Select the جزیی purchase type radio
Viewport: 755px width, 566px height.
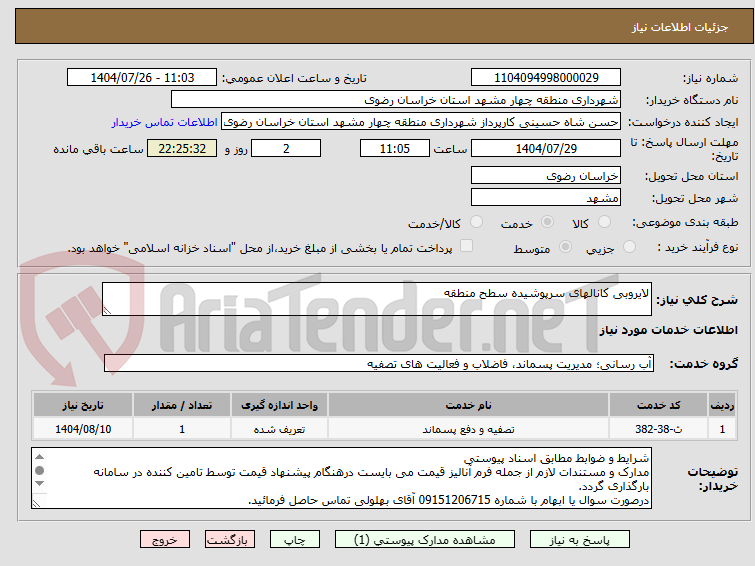pyautogui.click(x=629, y=247)
